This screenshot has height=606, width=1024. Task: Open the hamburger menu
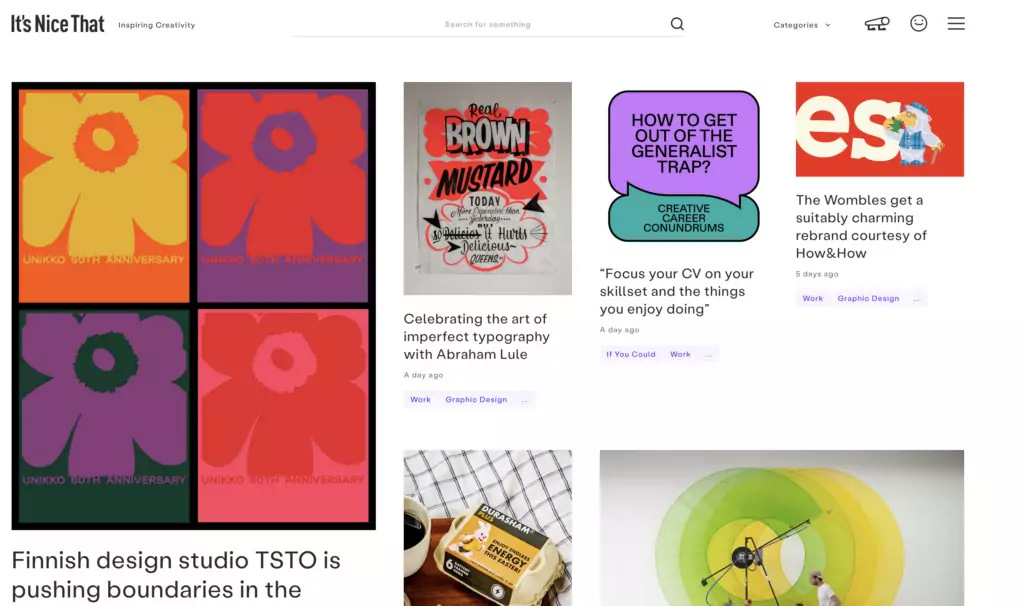tap(956, 24)
